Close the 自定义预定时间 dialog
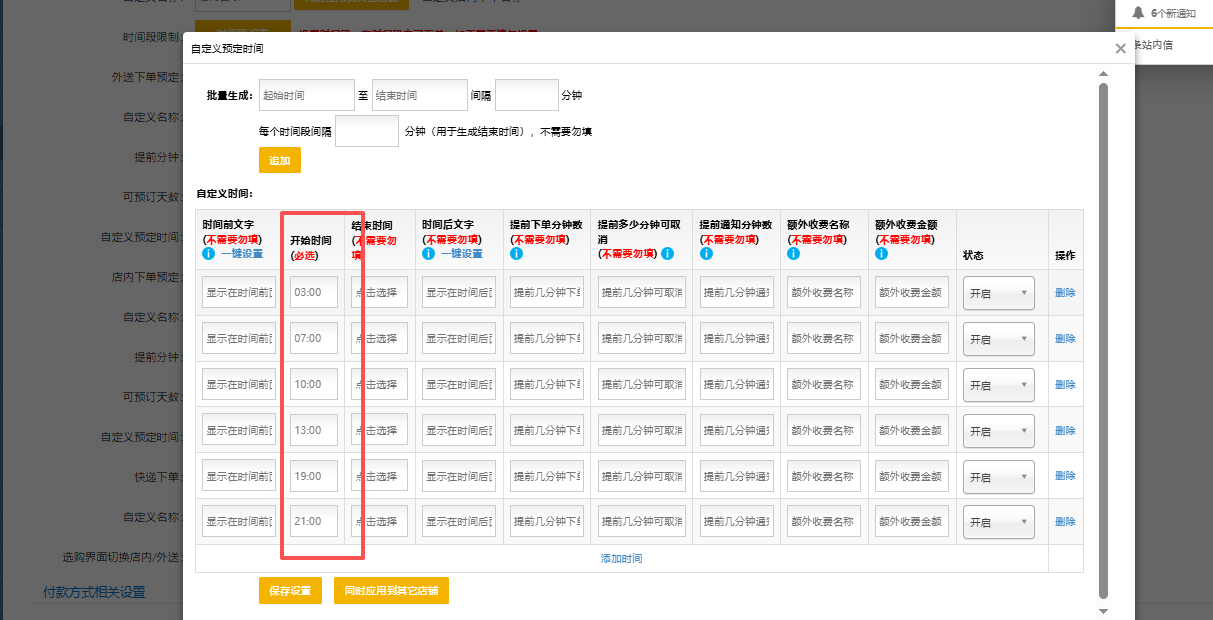 tap(1120, 48)
